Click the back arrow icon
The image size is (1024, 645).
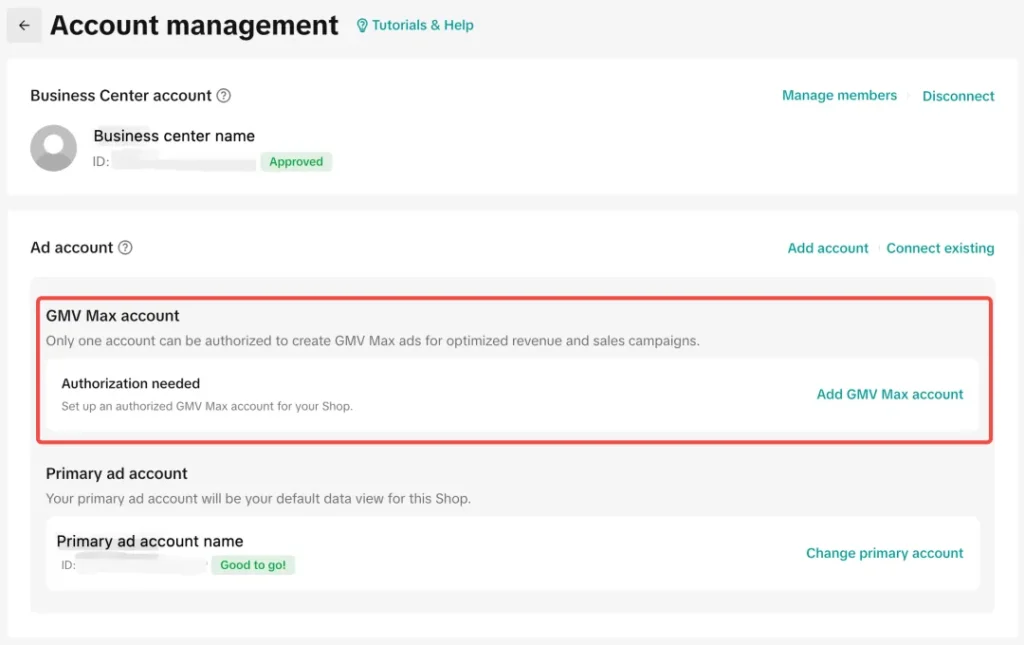tap(24, 25)
